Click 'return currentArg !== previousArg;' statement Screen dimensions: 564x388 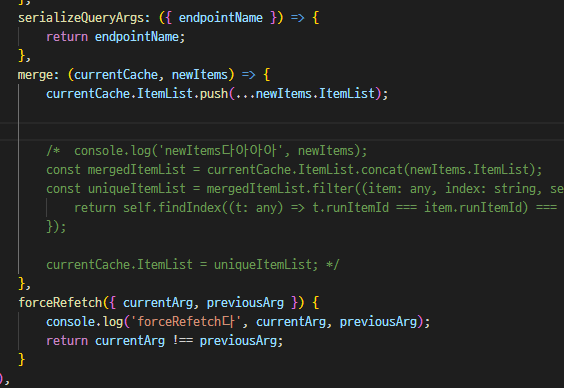(165, 341)
